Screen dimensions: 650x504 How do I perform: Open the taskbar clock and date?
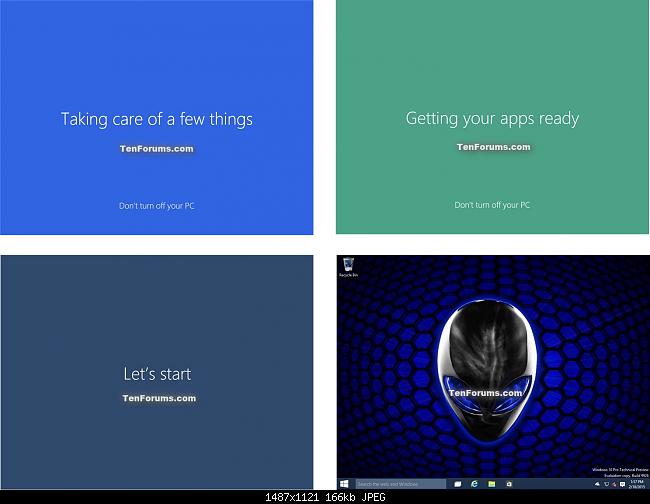[637, 484]
